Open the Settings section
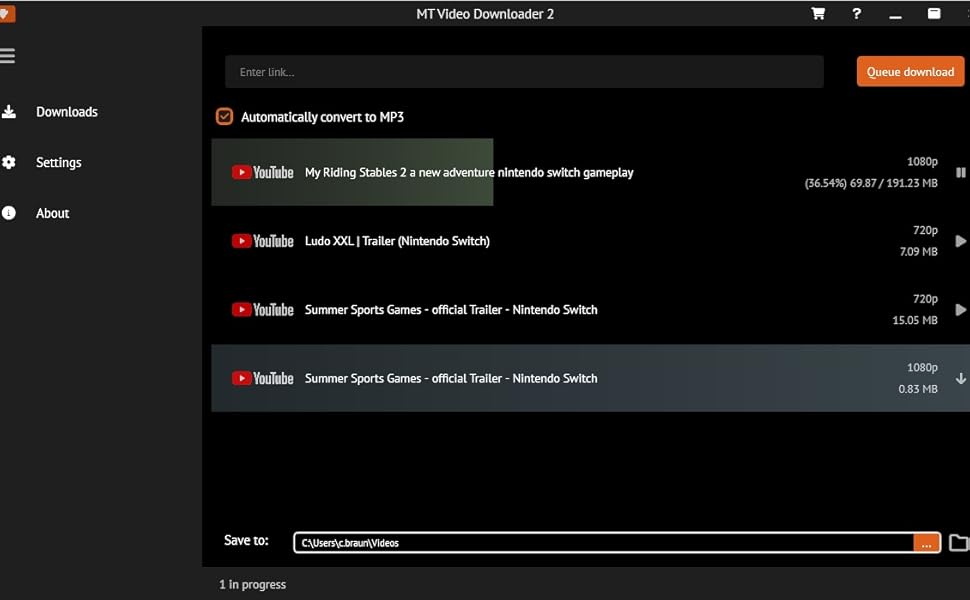Viewport: 970px width, 600px height. [x=58, y=162]
